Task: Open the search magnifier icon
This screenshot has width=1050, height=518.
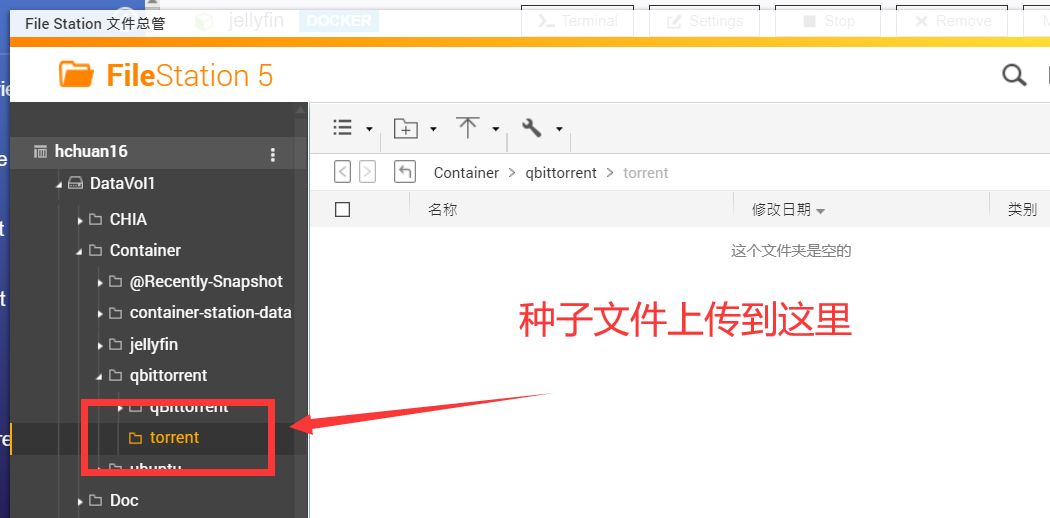Action: pyautogui.click(x=1014, y=75)
